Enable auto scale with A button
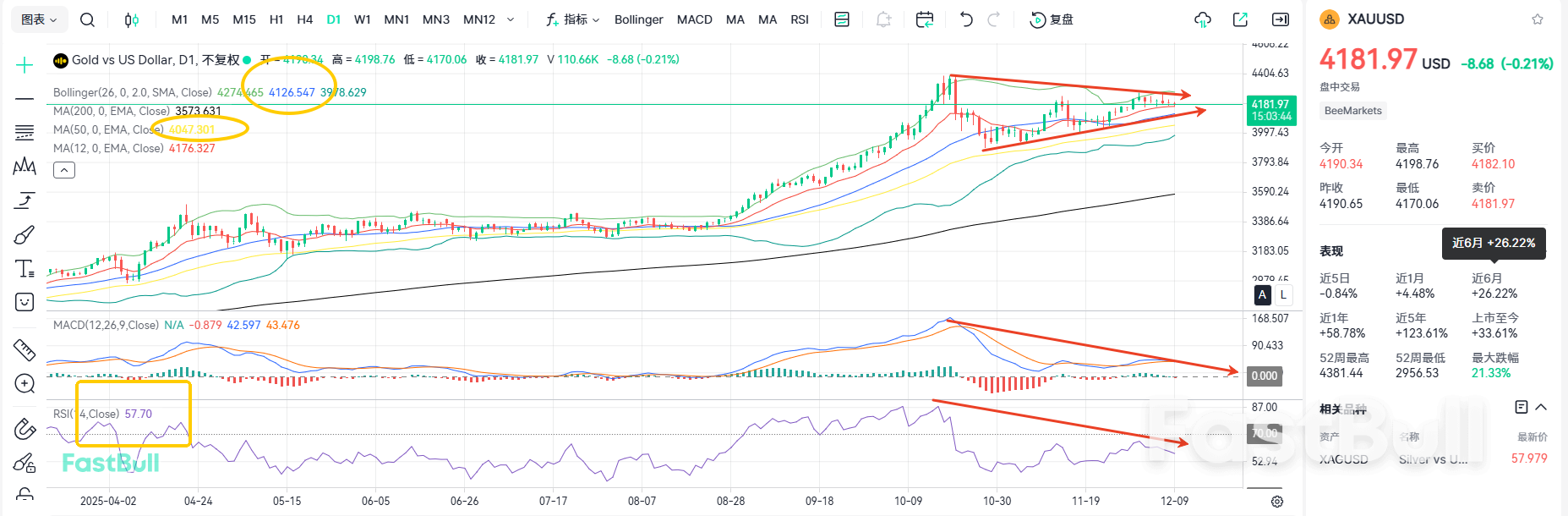 click(1262, 294)
